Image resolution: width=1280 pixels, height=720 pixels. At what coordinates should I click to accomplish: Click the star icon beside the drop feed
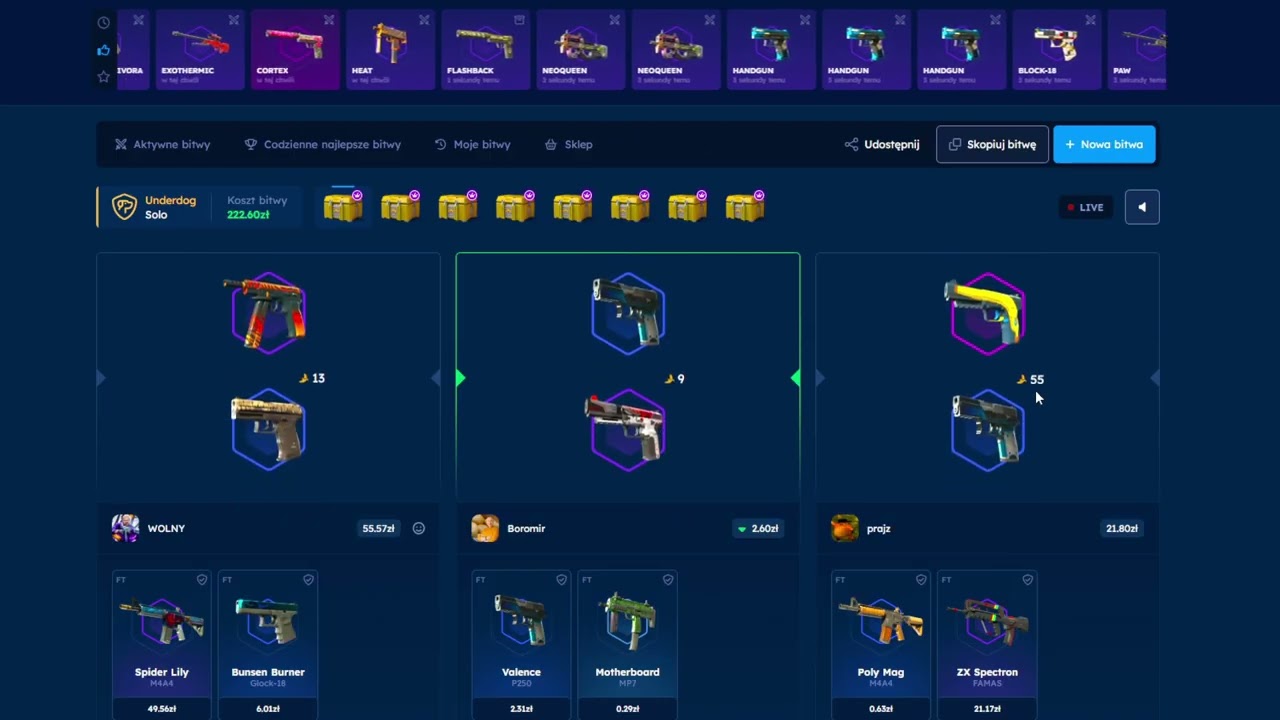point(104,77)
